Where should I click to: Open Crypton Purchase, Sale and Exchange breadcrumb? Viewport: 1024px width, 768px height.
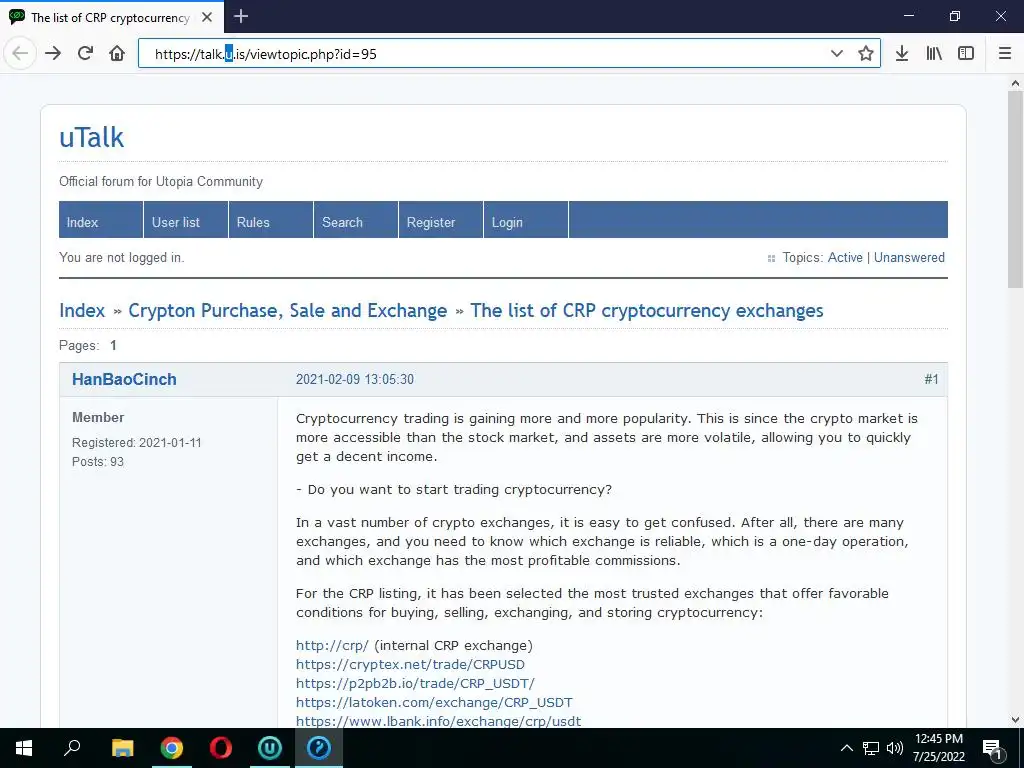(288, 310)
